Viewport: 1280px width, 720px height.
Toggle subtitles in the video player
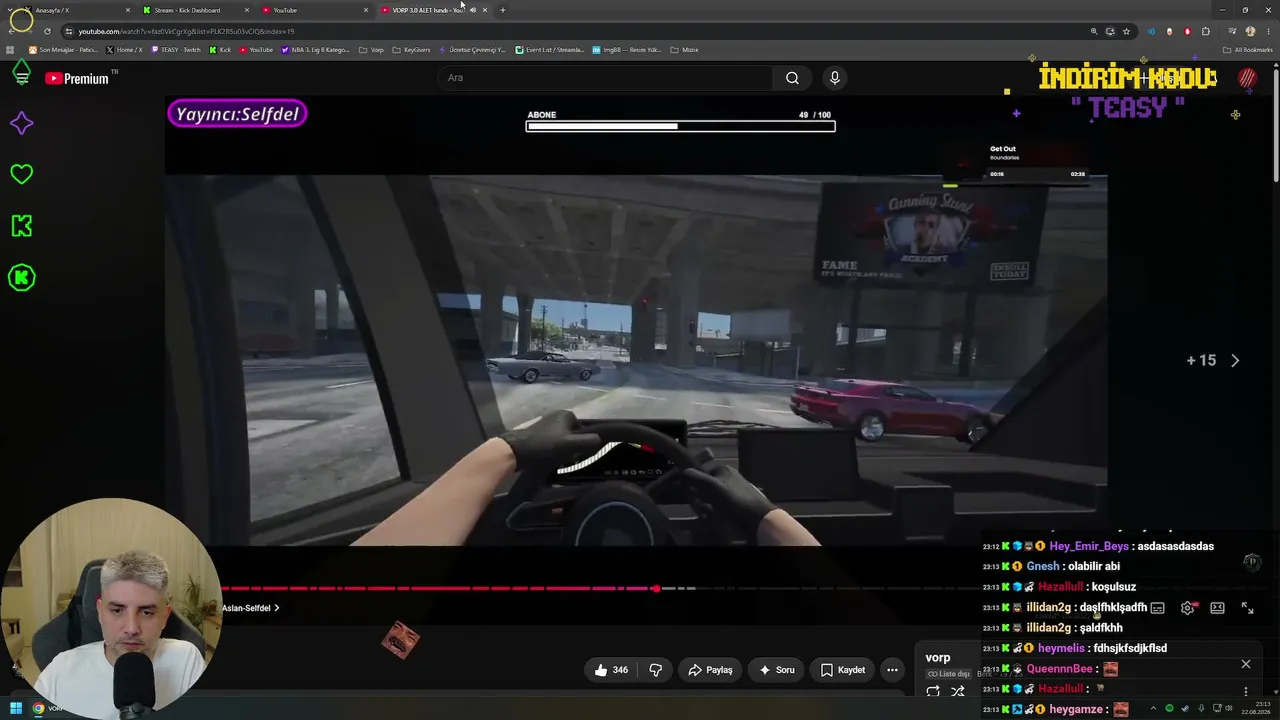(1157, 608)
